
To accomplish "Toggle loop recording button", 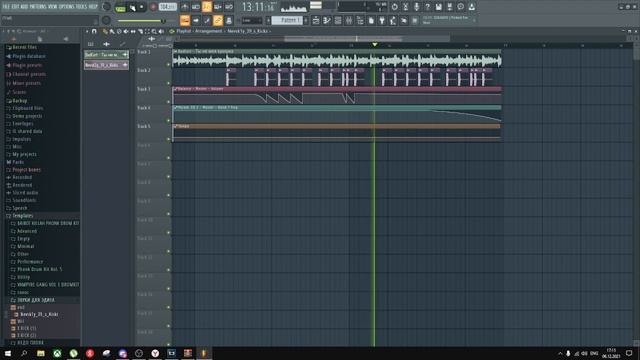I will click(x=229, y=7).
